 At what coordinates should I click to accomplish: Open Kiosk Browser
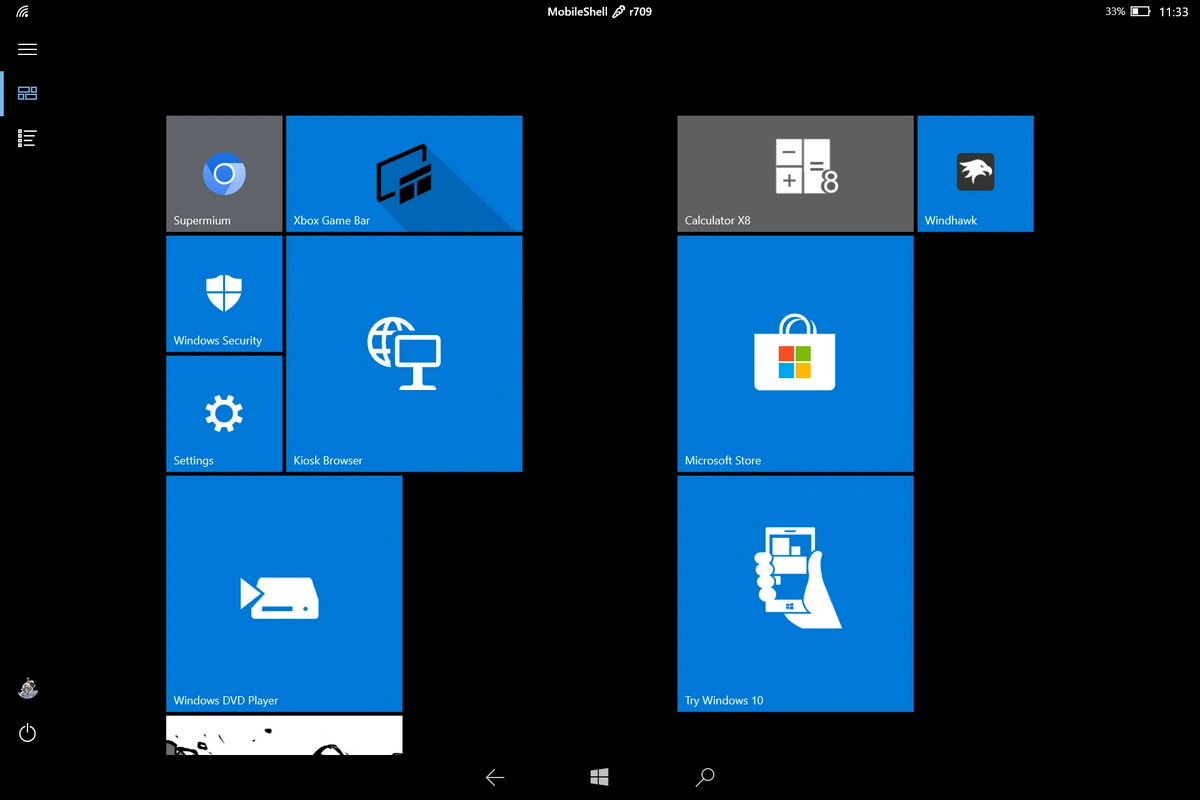404,353
